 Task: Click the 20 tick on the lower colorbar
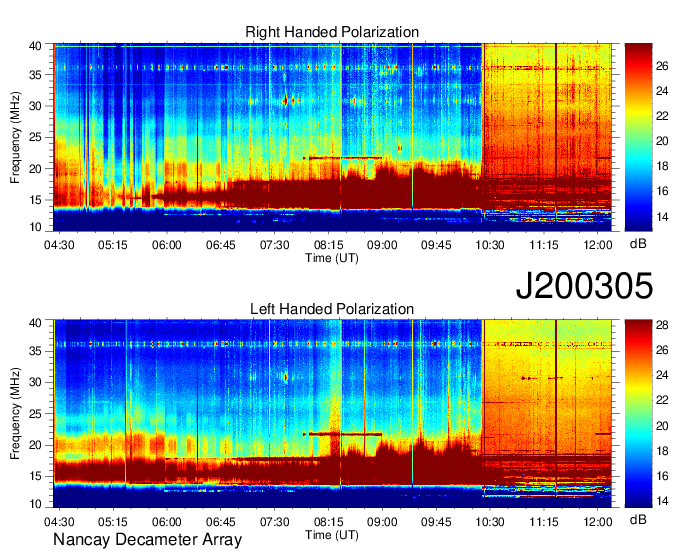(x=662, y=426)
